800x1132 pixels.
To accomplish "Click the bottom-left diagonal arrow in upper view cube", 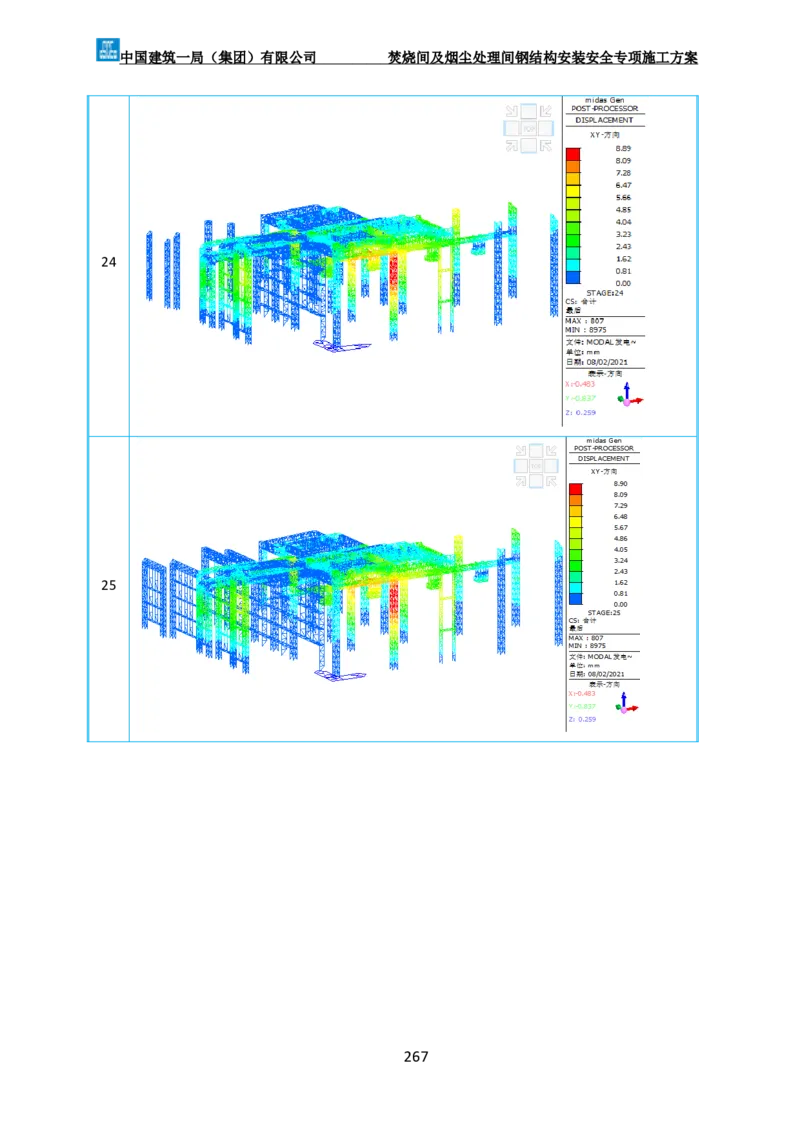I will tap(512, 146).
